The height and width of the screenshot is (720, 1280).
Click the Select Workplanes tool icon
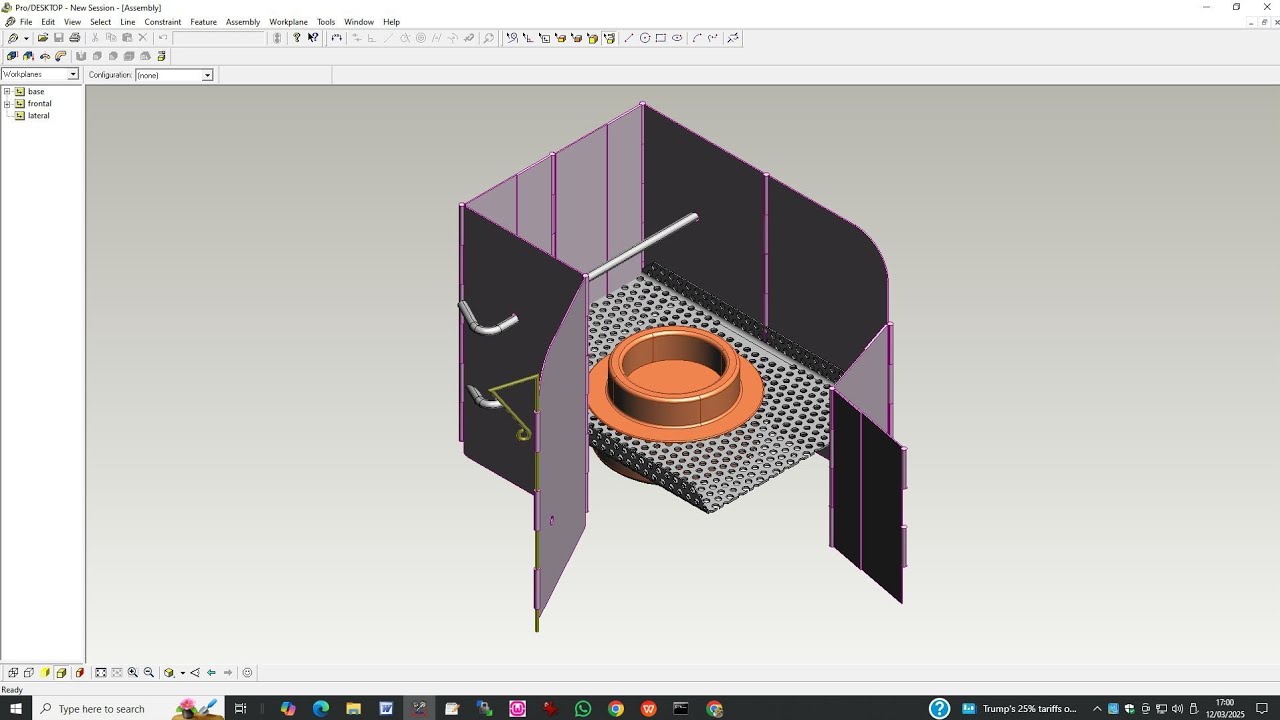tap(544, 38)
